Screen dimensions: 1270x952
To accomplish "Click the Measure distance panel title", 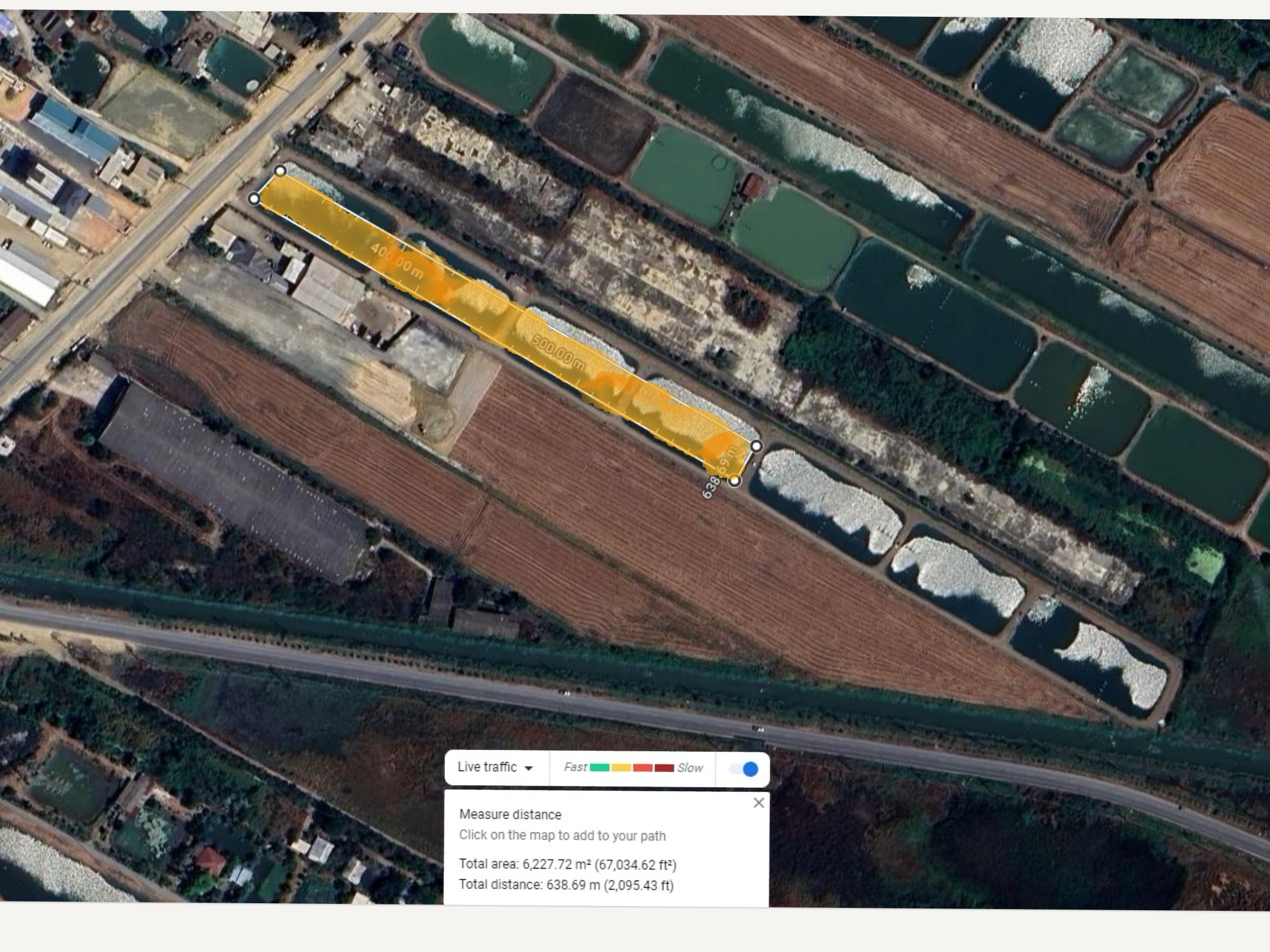I will point(510,814).
